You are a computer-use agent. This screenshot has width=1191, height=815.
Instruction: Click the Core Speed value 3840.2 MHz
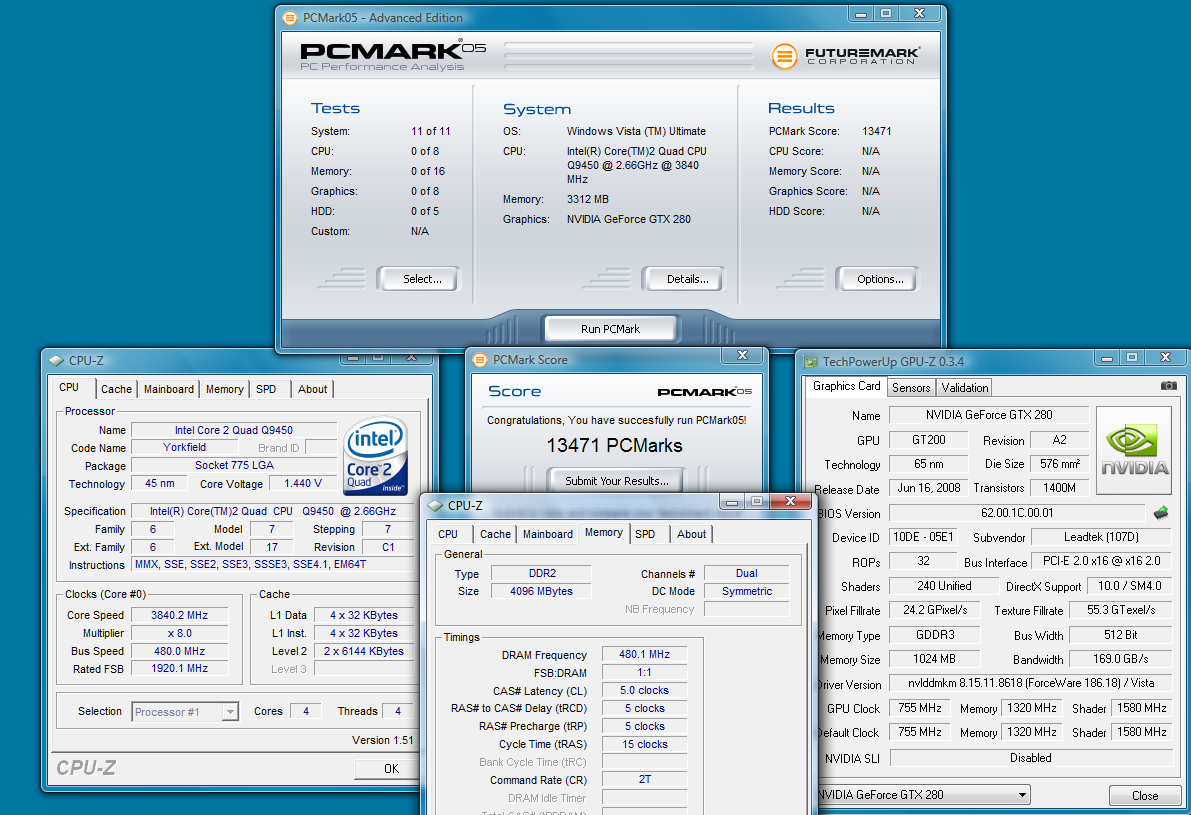click(x=179, y=615)
